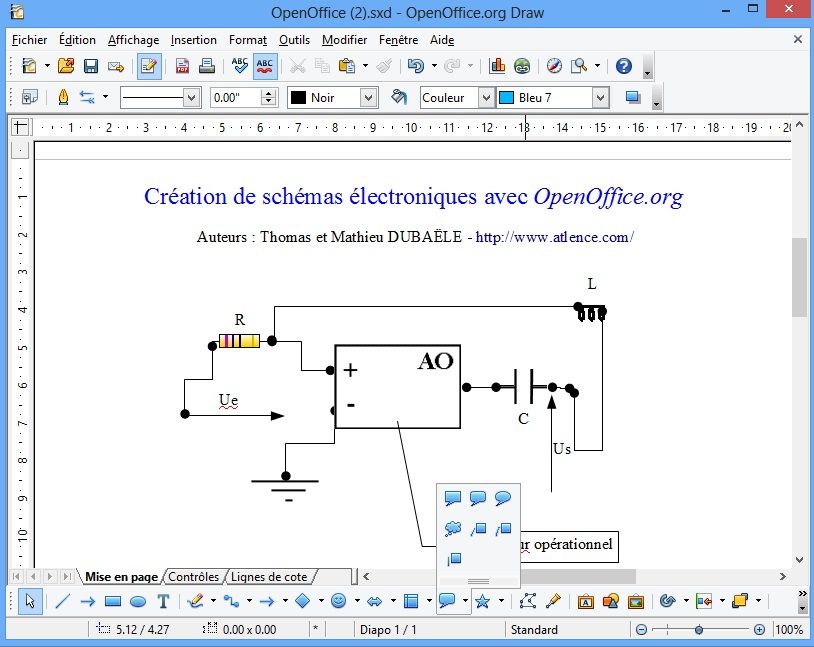Insert a chart icon
The height and width of the screenshot is (647, 814).
497,66
